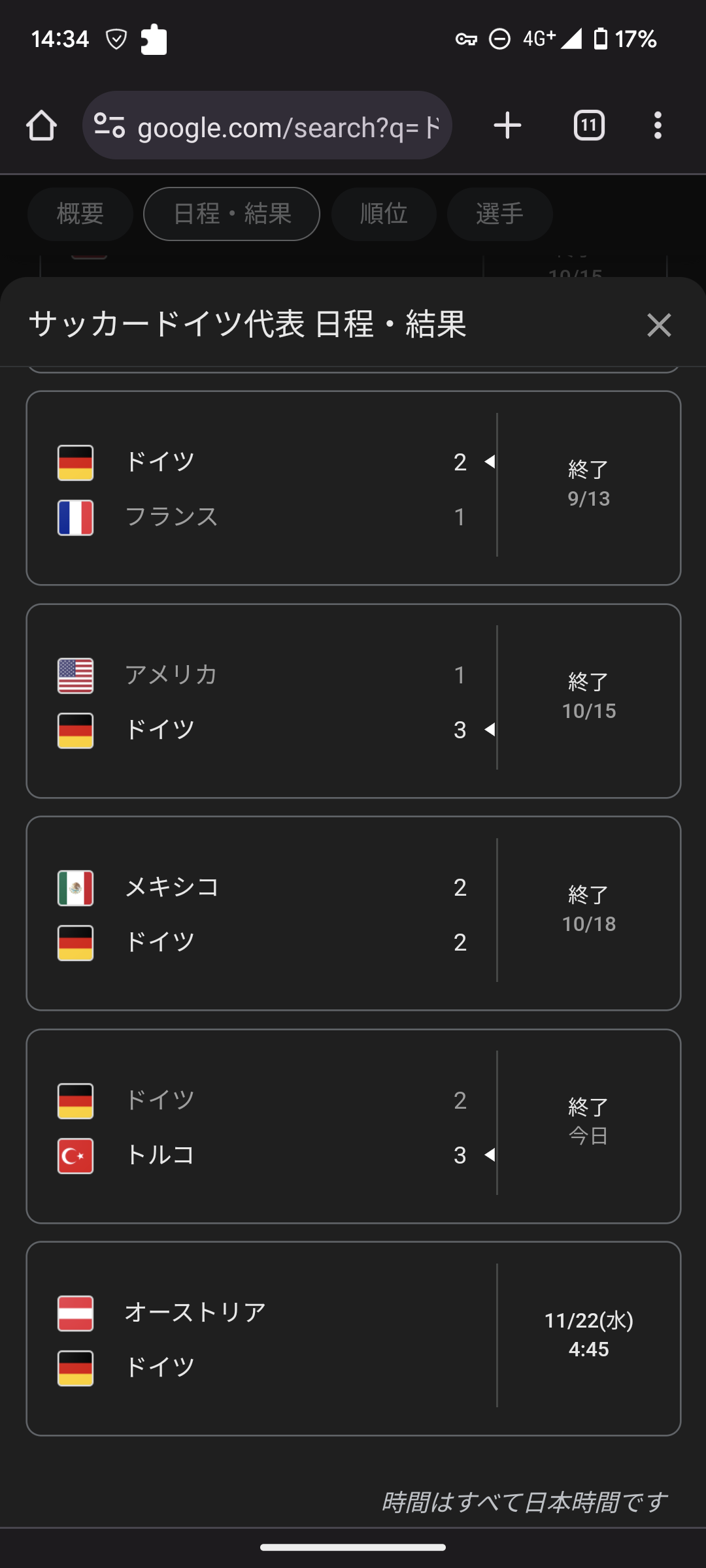
Task: Tap the Turkey flag icon
Action: 75,1156
